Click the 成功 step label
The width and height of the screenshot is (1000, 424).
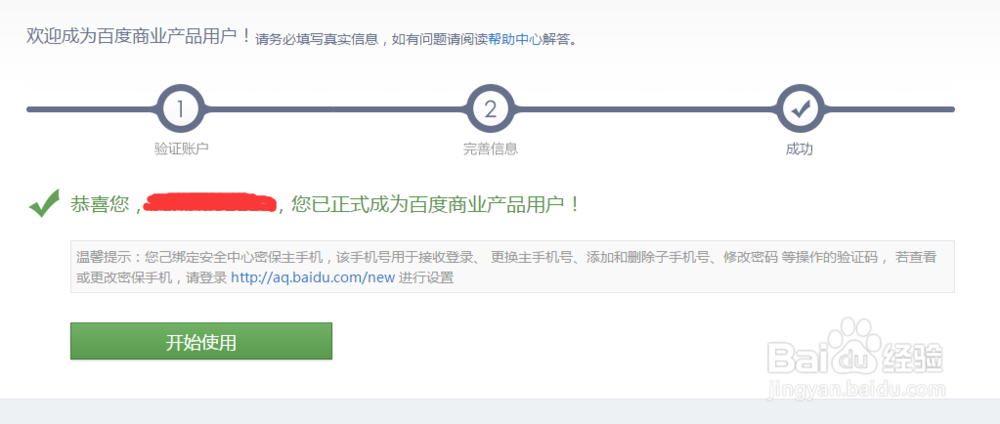click(799, 149)
